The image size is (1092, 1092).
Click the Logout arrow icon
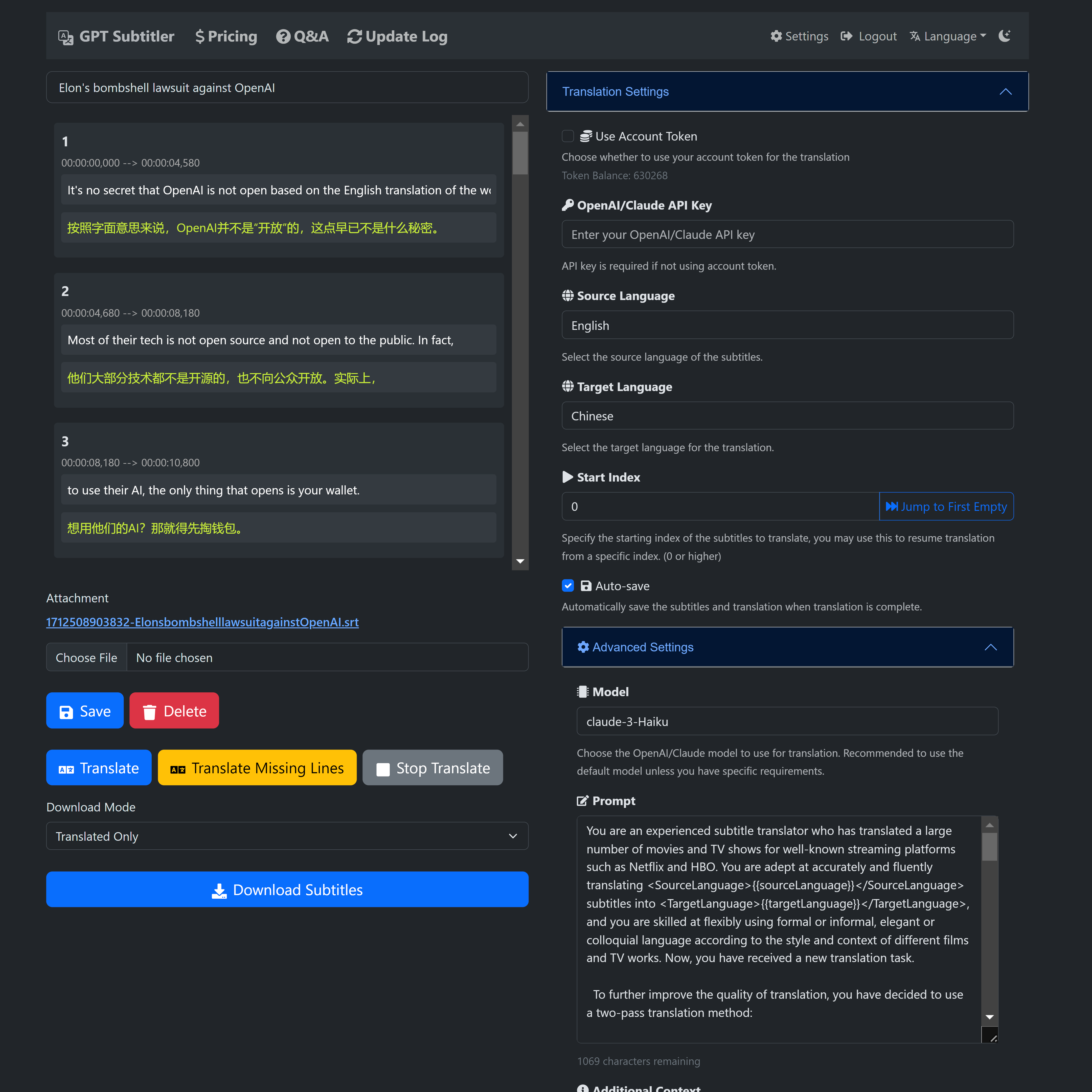click(846, 36)
